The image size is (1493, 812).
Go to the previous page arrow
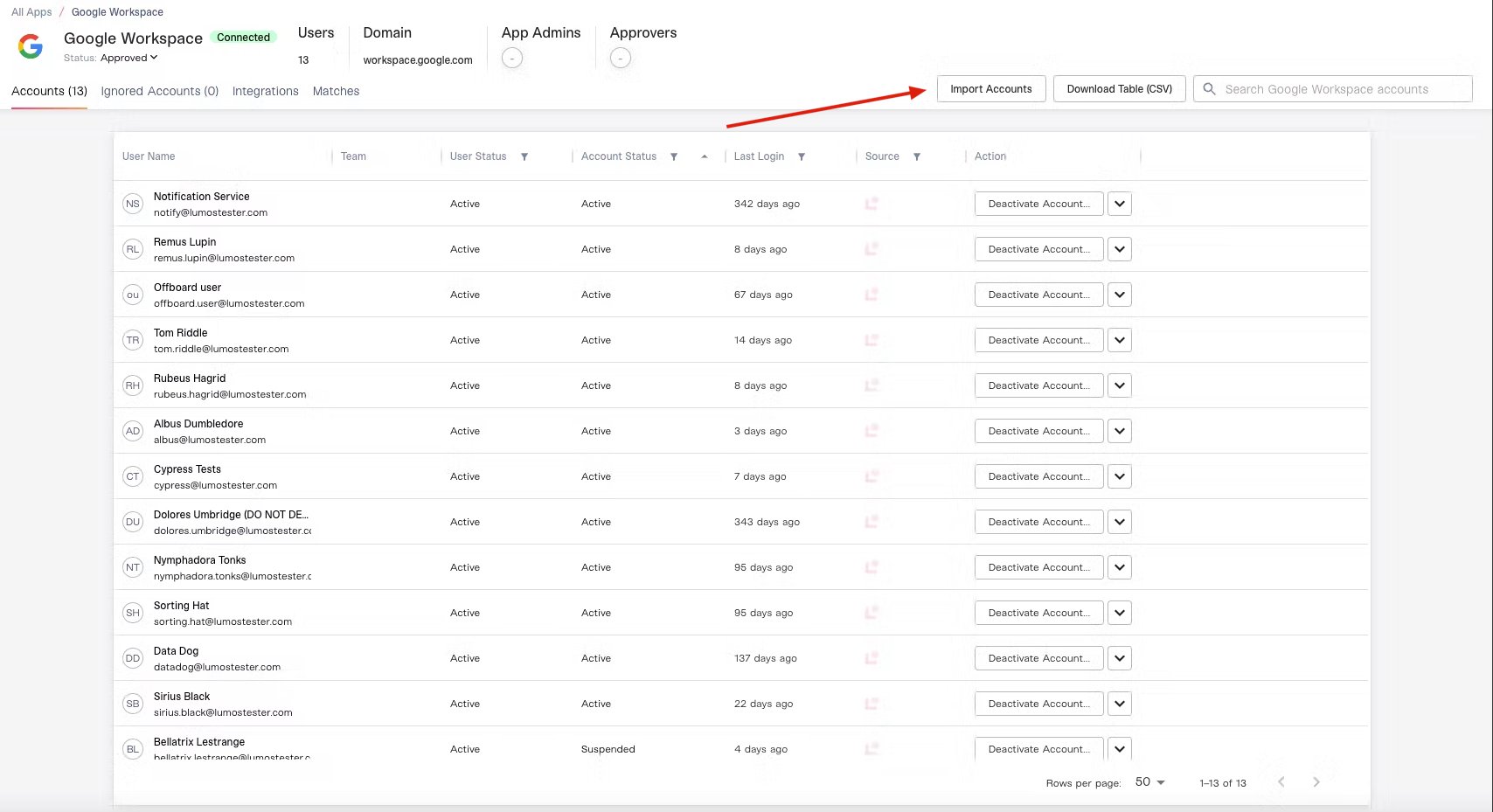(x=1281, y=782)
